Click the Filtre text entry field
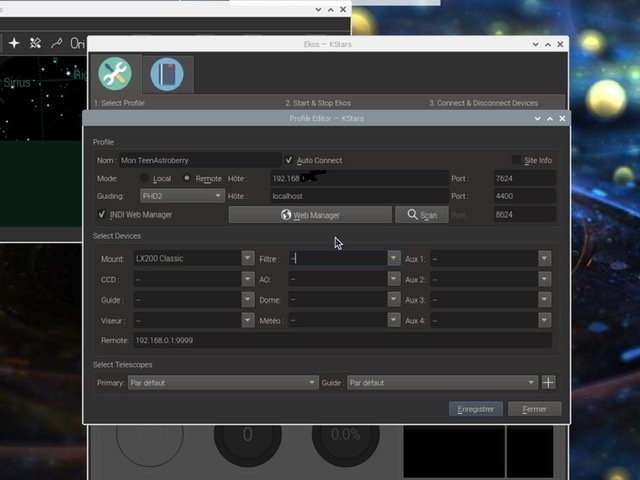640x480 pixels. 338,258
